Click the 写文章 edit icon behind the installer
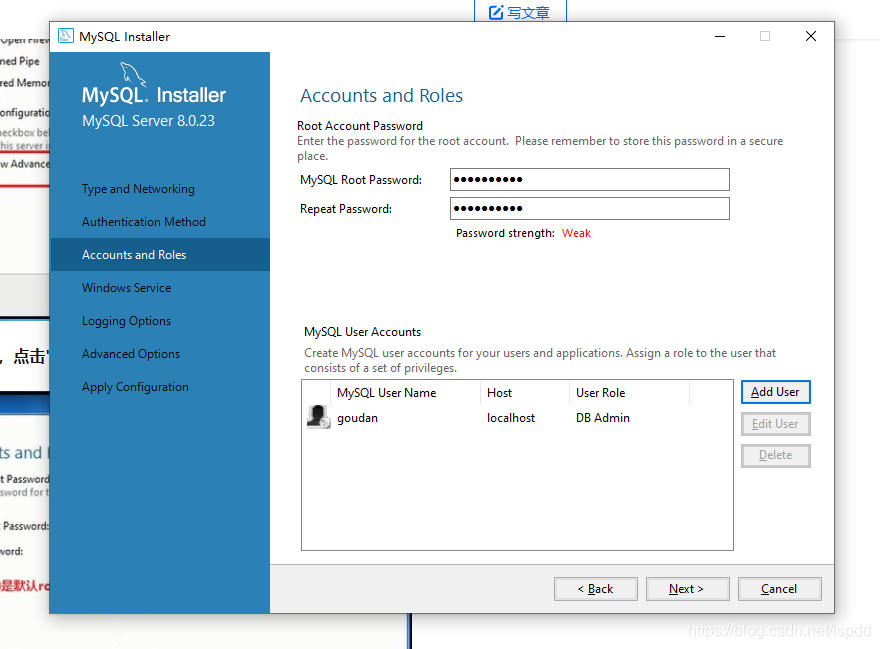This screenshot has height=649, width=880. pyautogui.click(x=496, y=12)
